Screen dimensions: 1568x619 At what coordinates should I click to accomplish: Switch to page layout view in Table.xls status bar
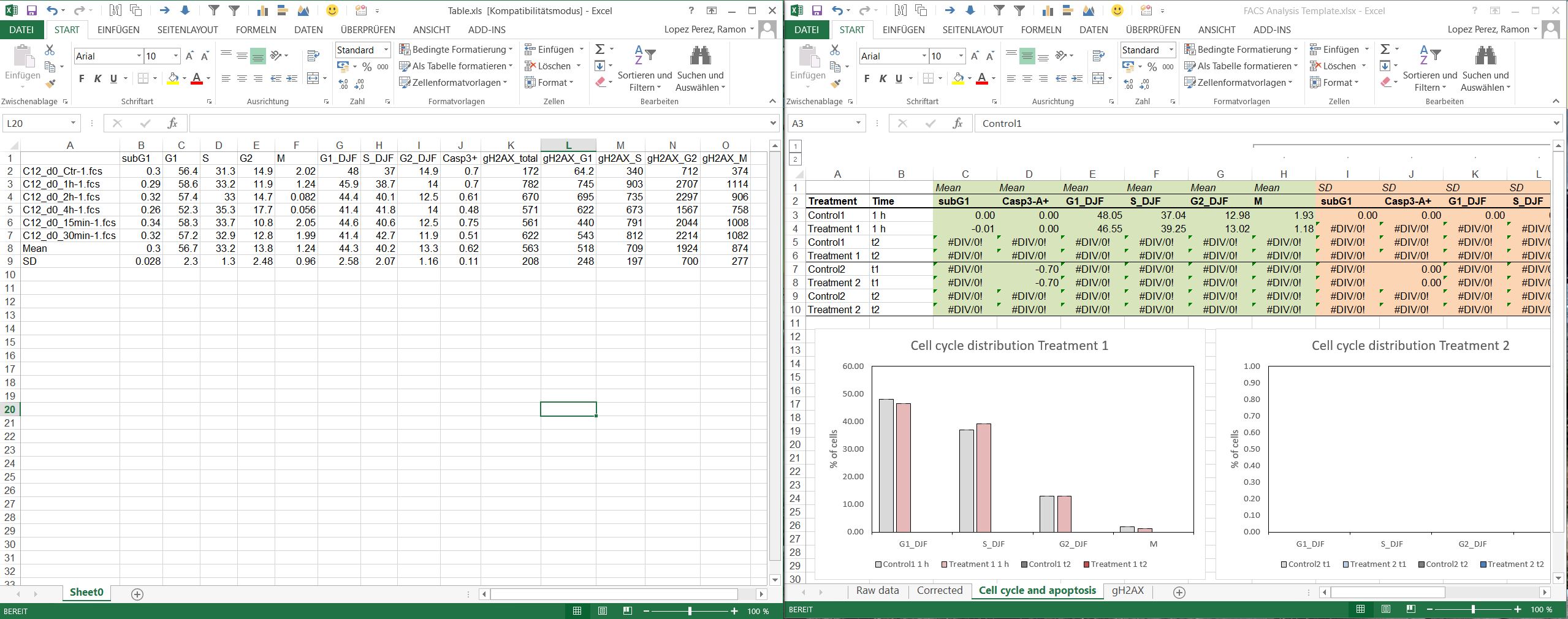603,611
